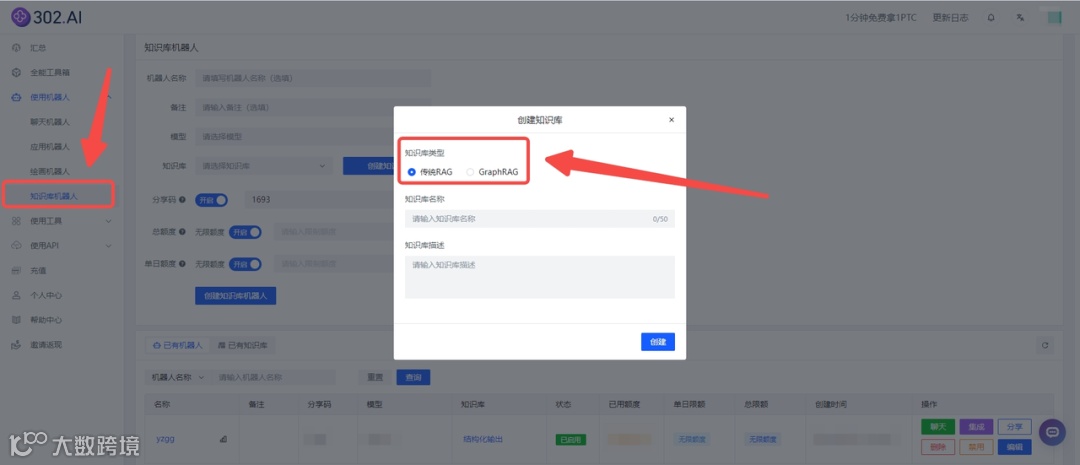Click the 充值 card icon
This screenshot has width=1080, height=465.
(17, 271)
